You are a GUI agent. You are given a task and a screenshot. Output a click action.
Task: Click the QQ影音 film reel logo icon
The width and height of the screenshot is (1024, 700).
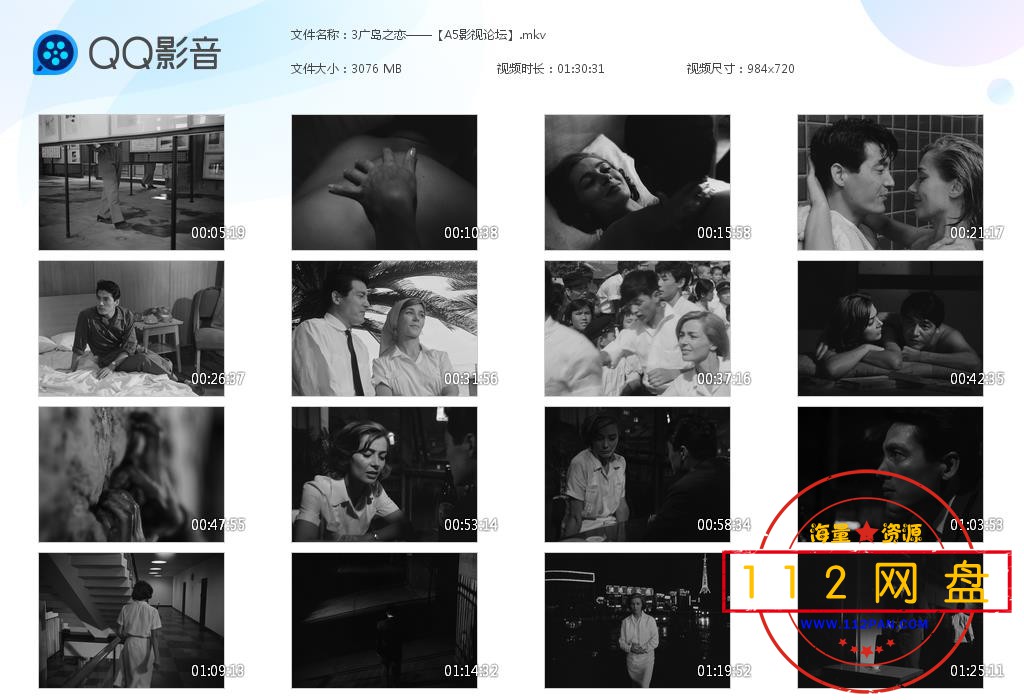pyautogui.click(x=56, y=52)
